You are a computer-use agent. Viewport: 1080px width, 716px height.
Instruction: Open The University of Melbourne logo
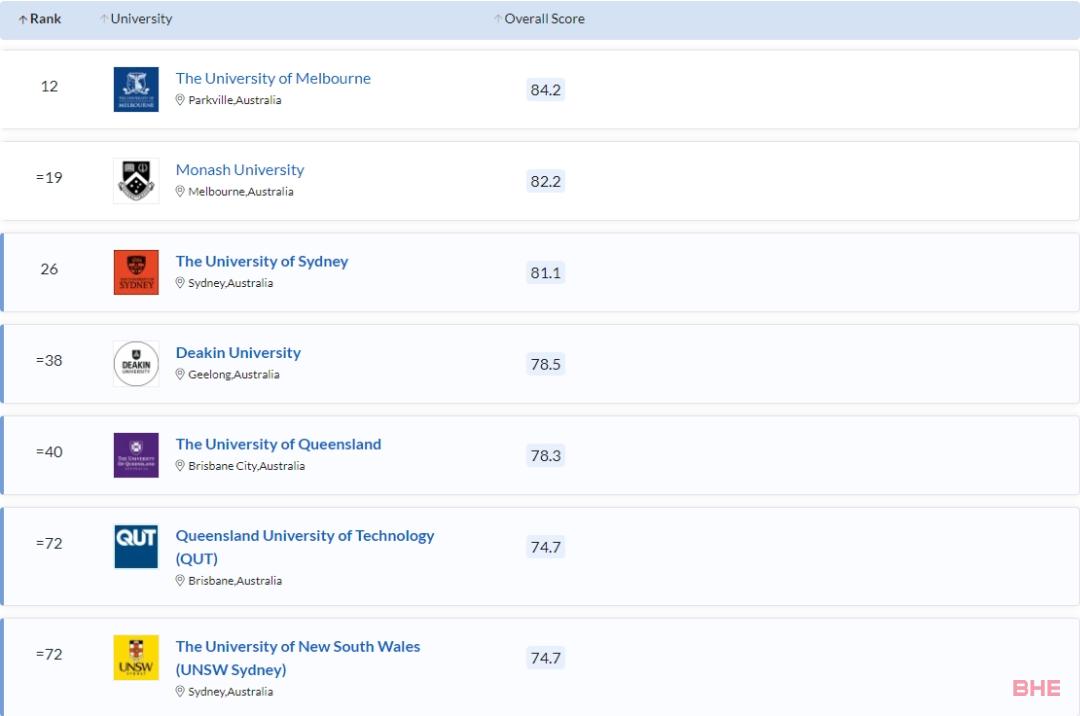[136, 90]
